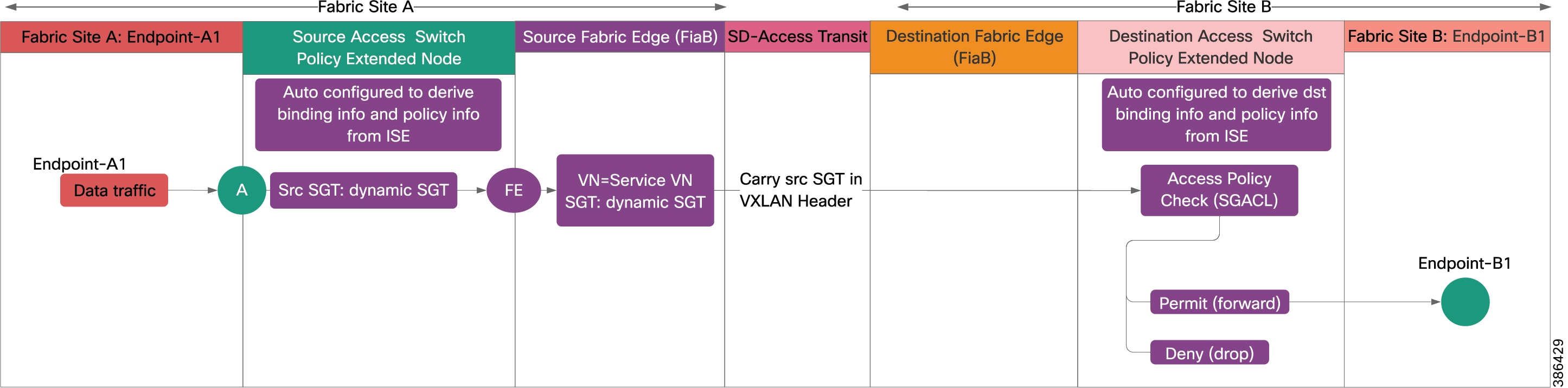Viewport: 1568px width, 388px height.
Task: Select the green Endpoint-B1 circle
Action: point(1465,302)
